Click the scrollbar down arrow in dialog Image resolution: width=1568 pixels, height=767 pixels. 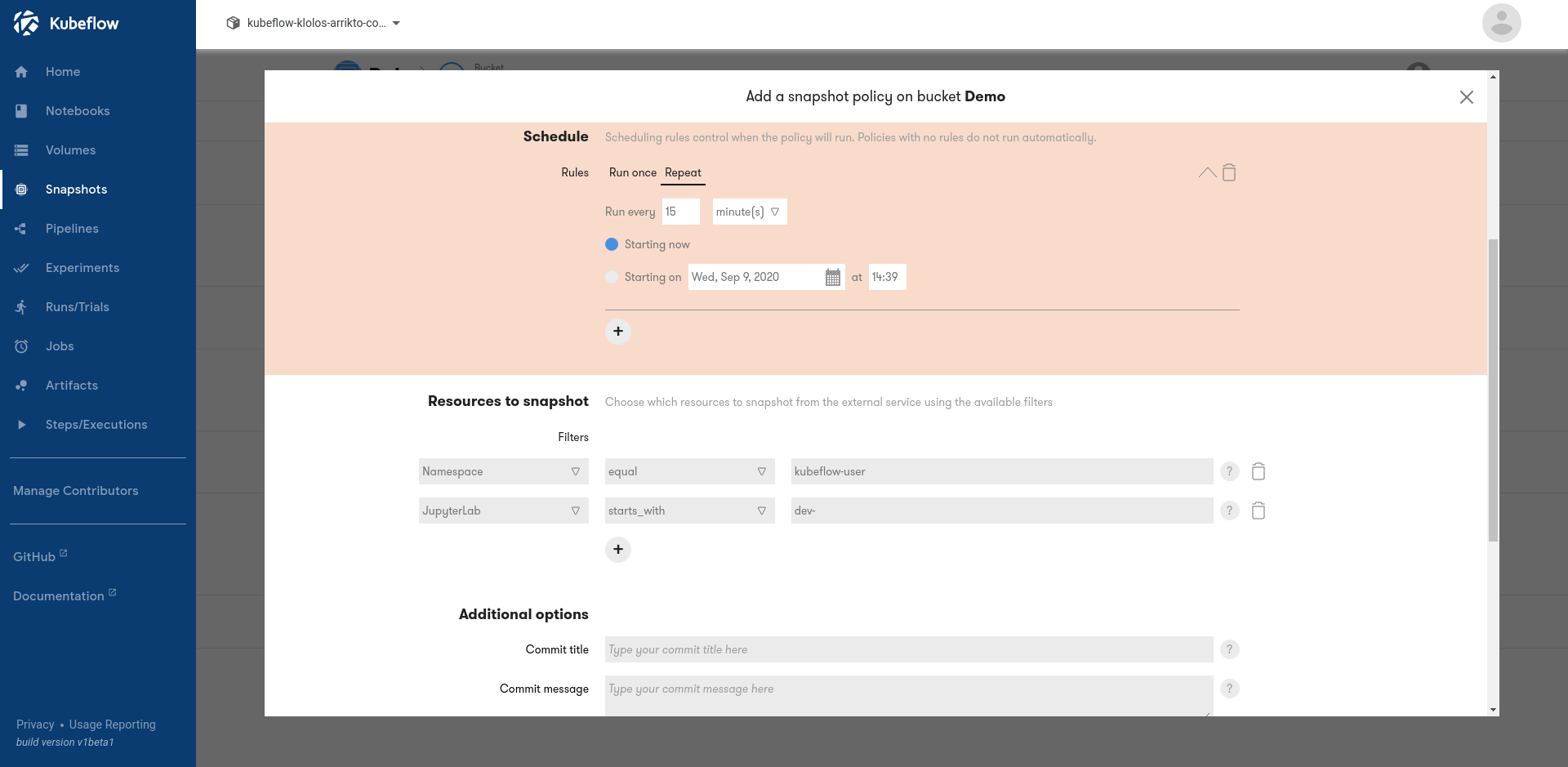click(1493, 710)
